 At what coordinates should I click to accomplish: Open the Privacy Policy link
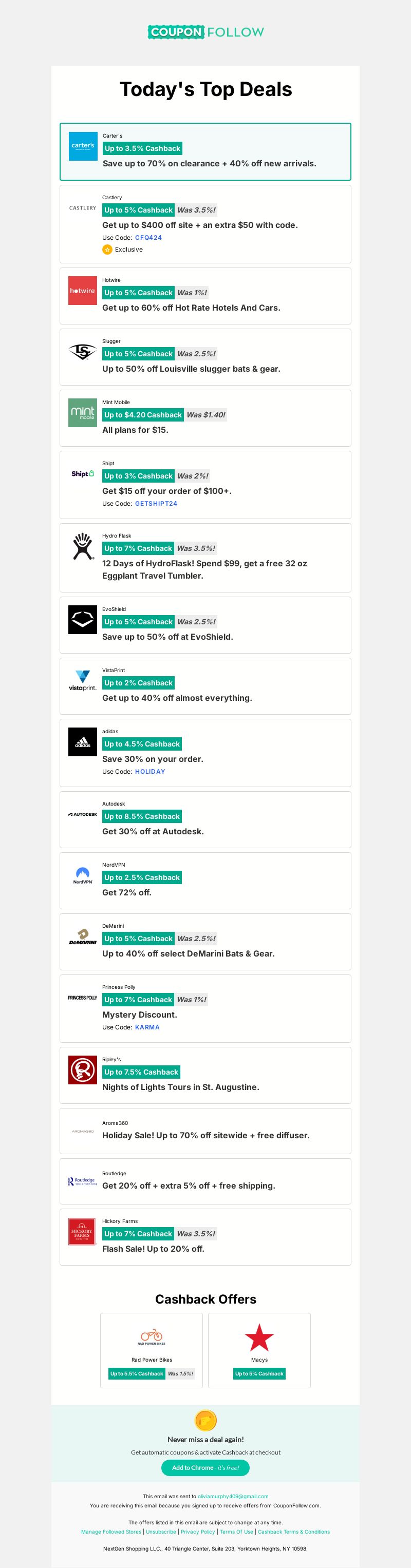pyautogui.click(x=198, y=1532)
